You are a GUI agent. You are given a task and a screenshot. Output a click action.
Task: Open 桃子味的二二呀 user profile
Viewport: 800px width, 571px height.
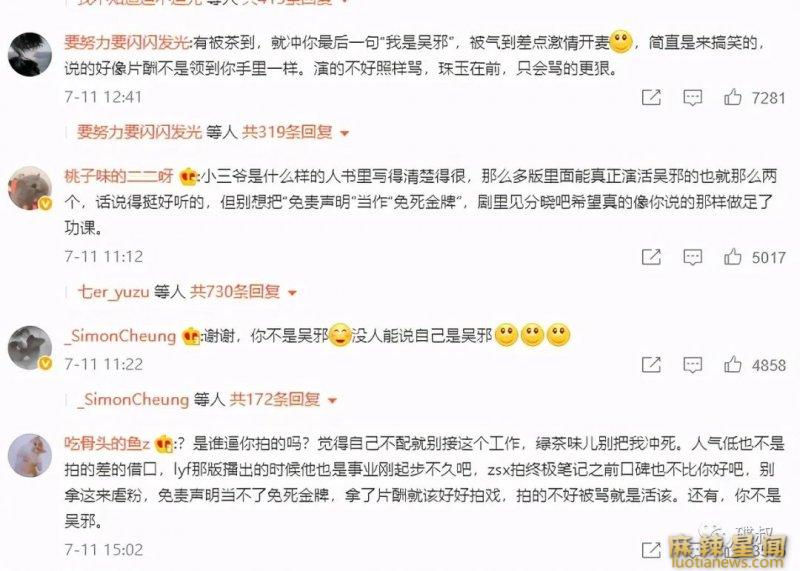tap(119, 176)
